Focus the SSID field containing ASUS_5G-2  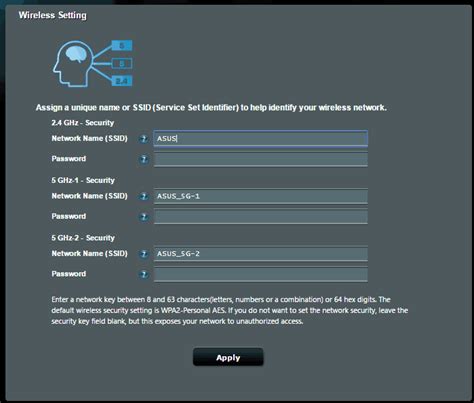tap(261, 254)
